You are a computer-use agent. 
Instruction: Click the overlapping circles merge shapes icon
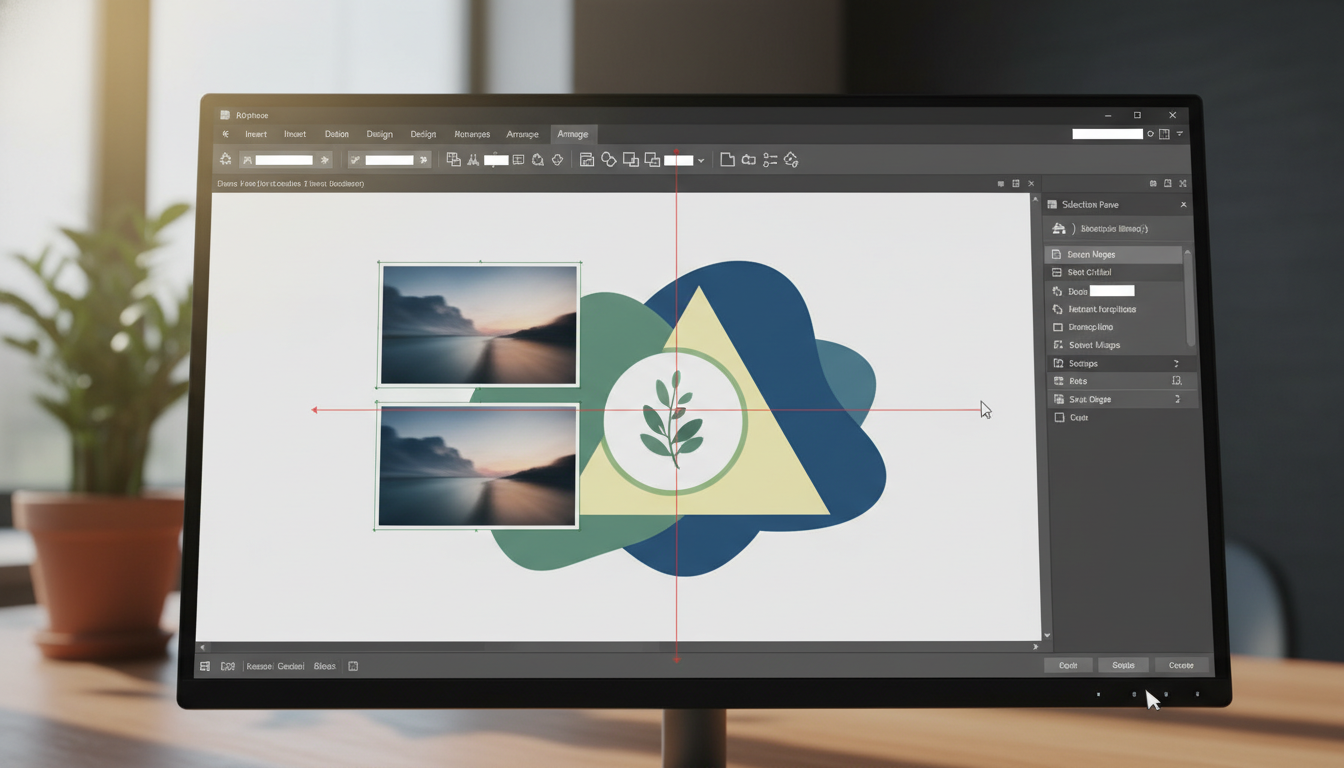coord(608,160)
